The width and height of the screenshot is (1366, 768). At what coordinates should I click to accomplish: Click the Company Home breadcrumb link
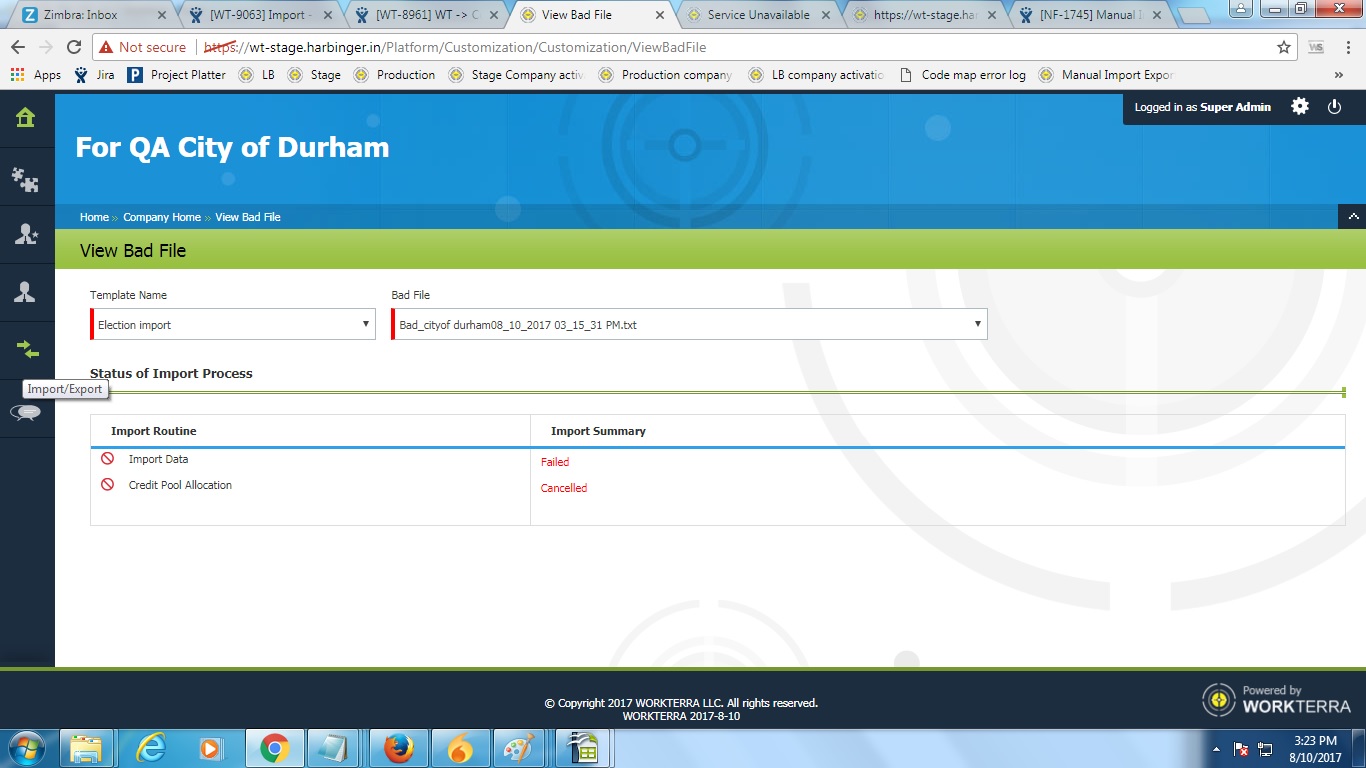[x=161, y=217]
